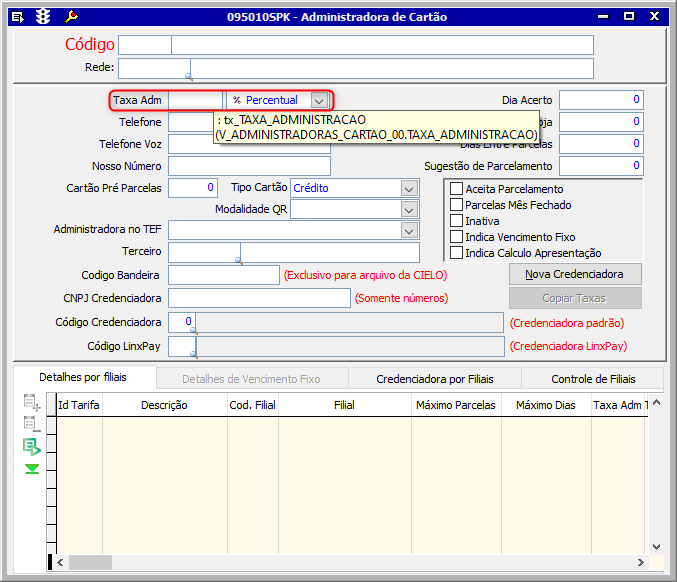Viewport: 677px width, 582px height.
Task: Click the Código description field
Action: coord(382,45)
